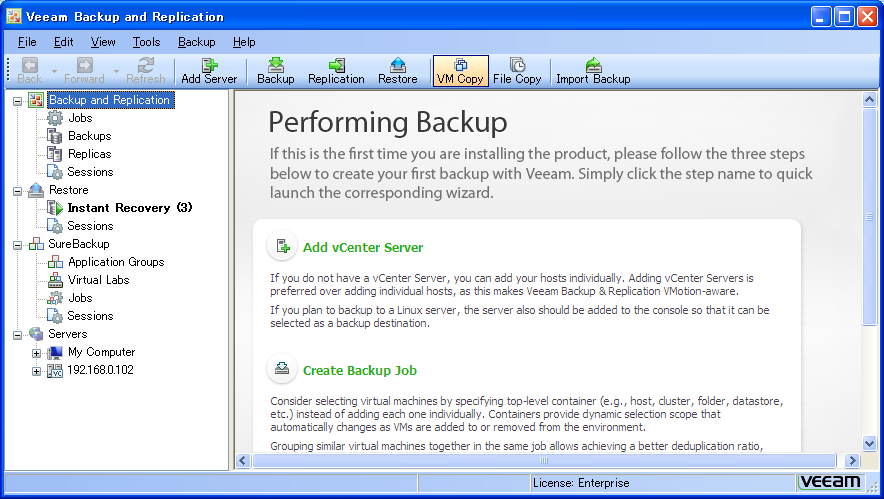Click the icon beside Create Backup Job

[282, 369]
